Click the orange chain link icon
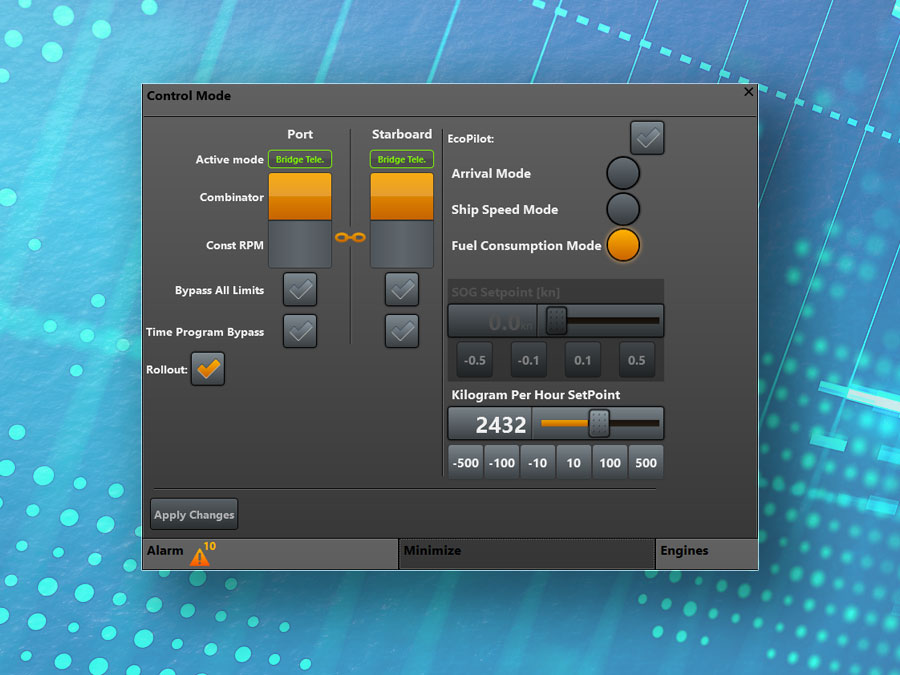 pos(350,238)
